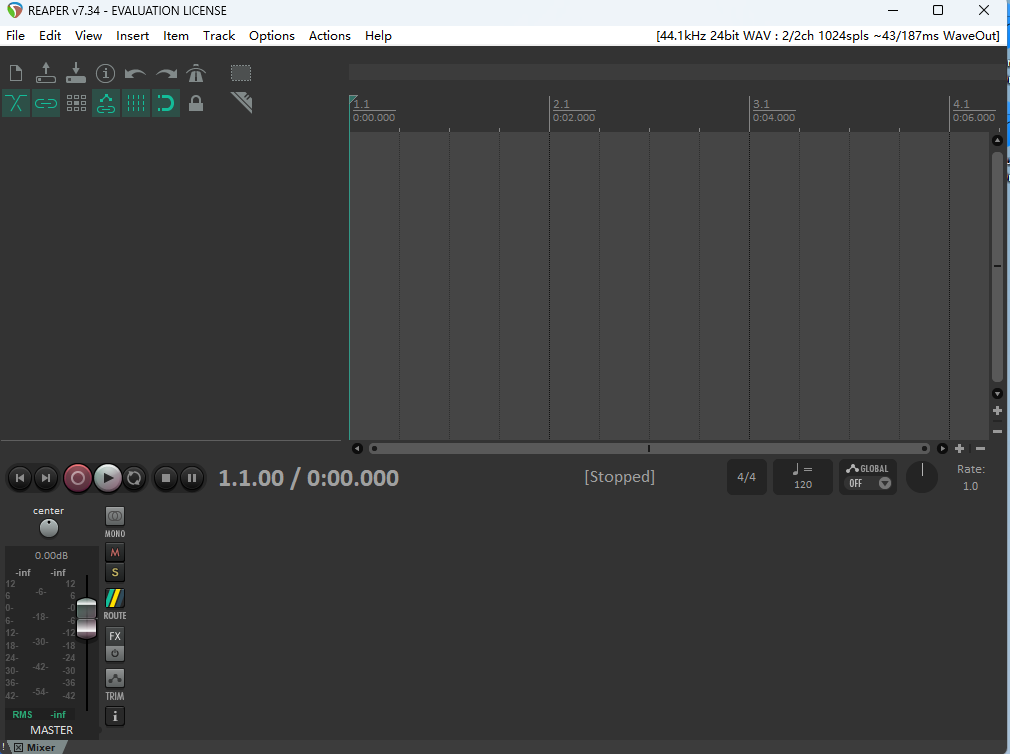Click the 0.00dB master volume readout

[52, 556]
